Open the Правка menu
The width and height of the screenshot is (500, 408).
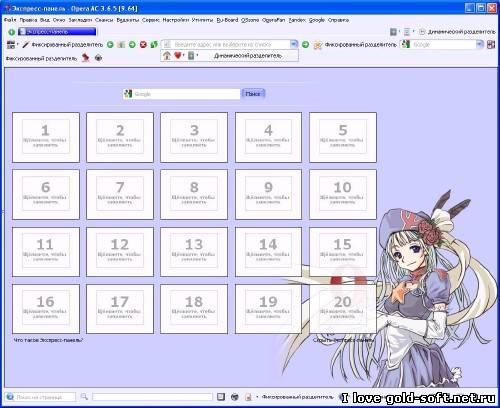pyautogui.click(x=28, y=20)
